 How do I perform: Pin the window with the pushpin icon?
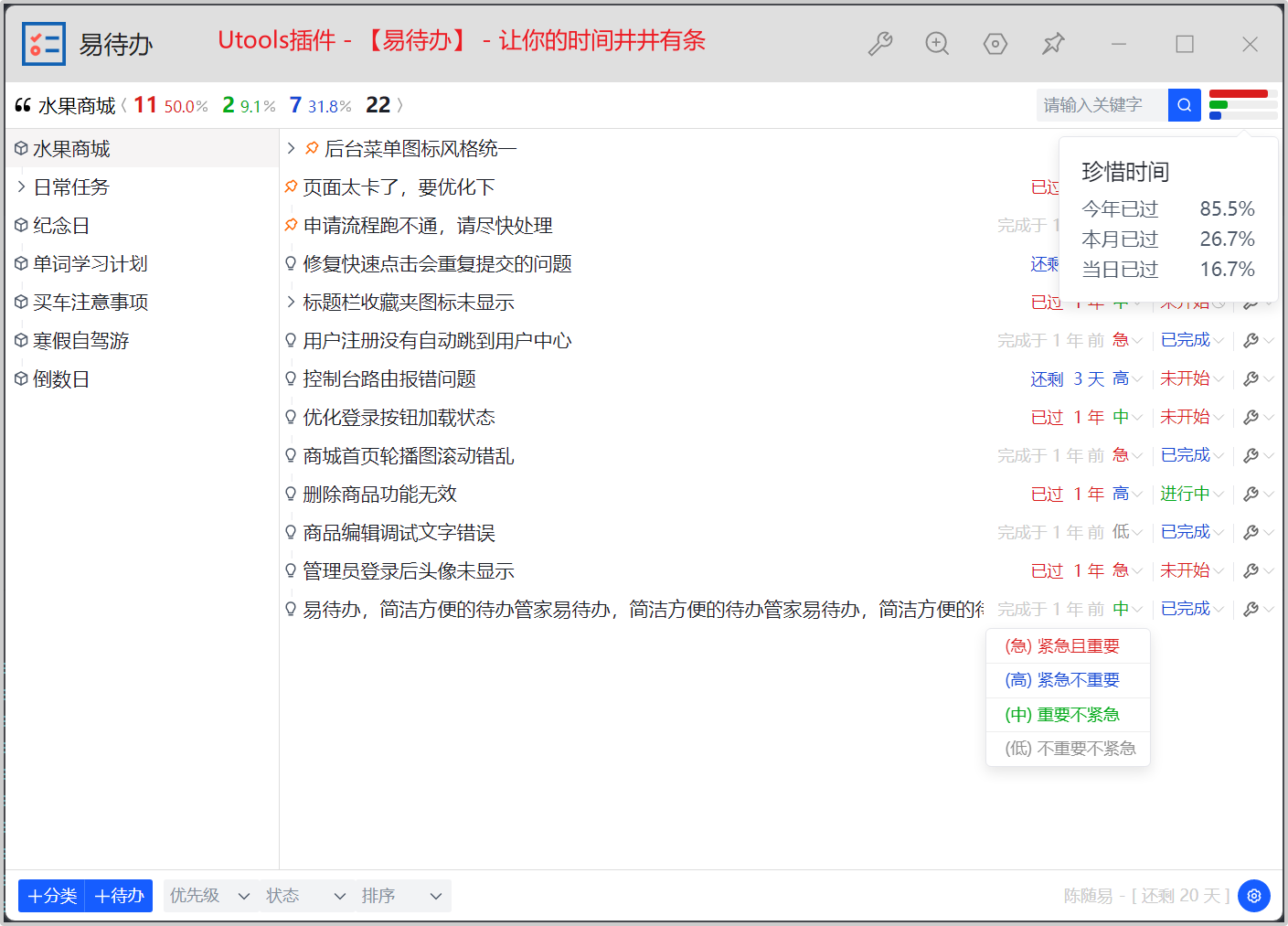pyautogui.click(x=1053, y=44)
